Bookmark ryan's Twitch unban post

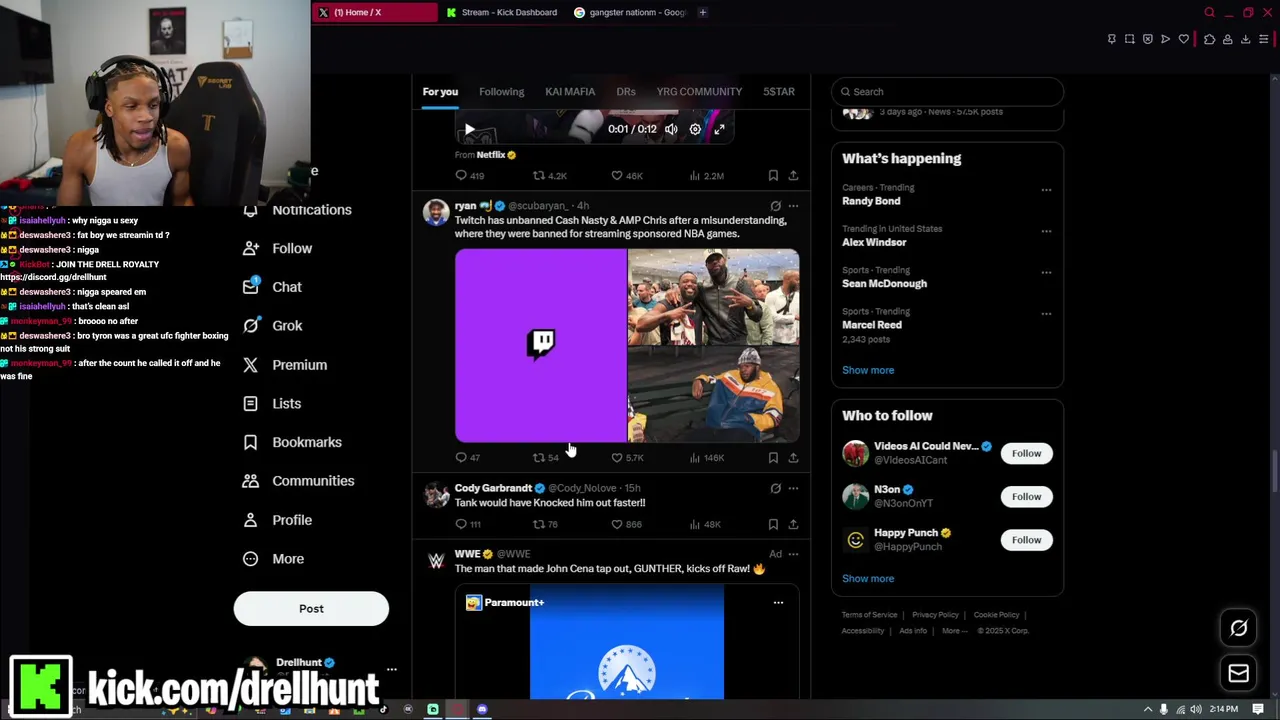(x=773, y=457)
